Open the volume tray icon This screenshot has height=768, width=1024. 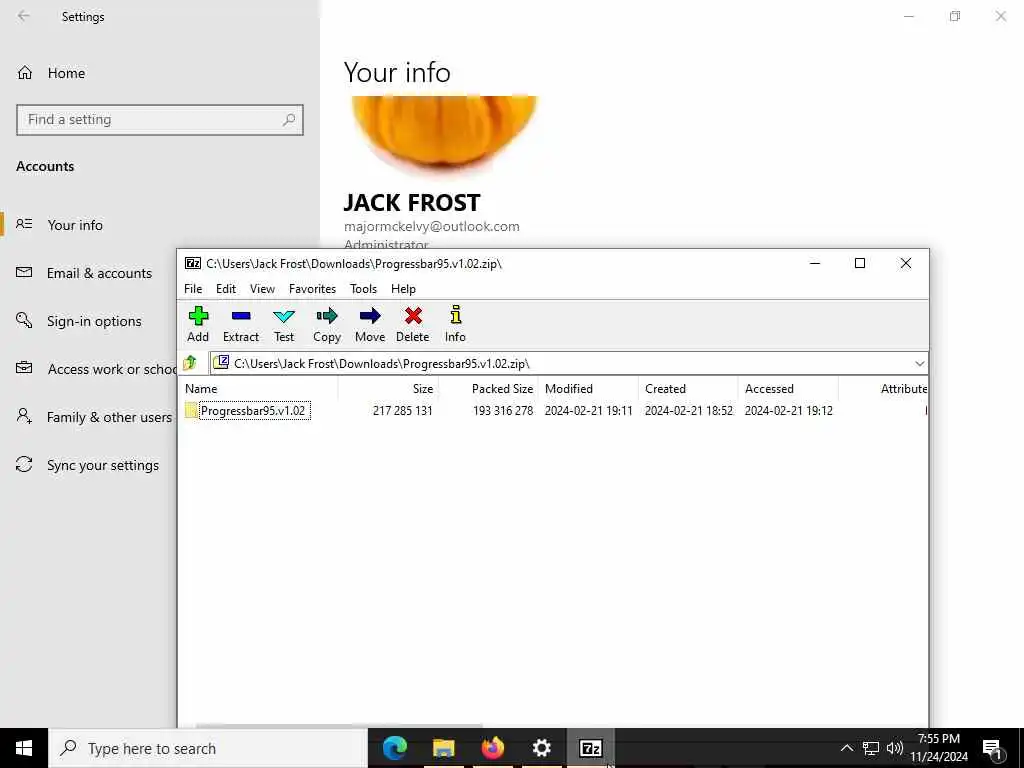pos(895,748)
